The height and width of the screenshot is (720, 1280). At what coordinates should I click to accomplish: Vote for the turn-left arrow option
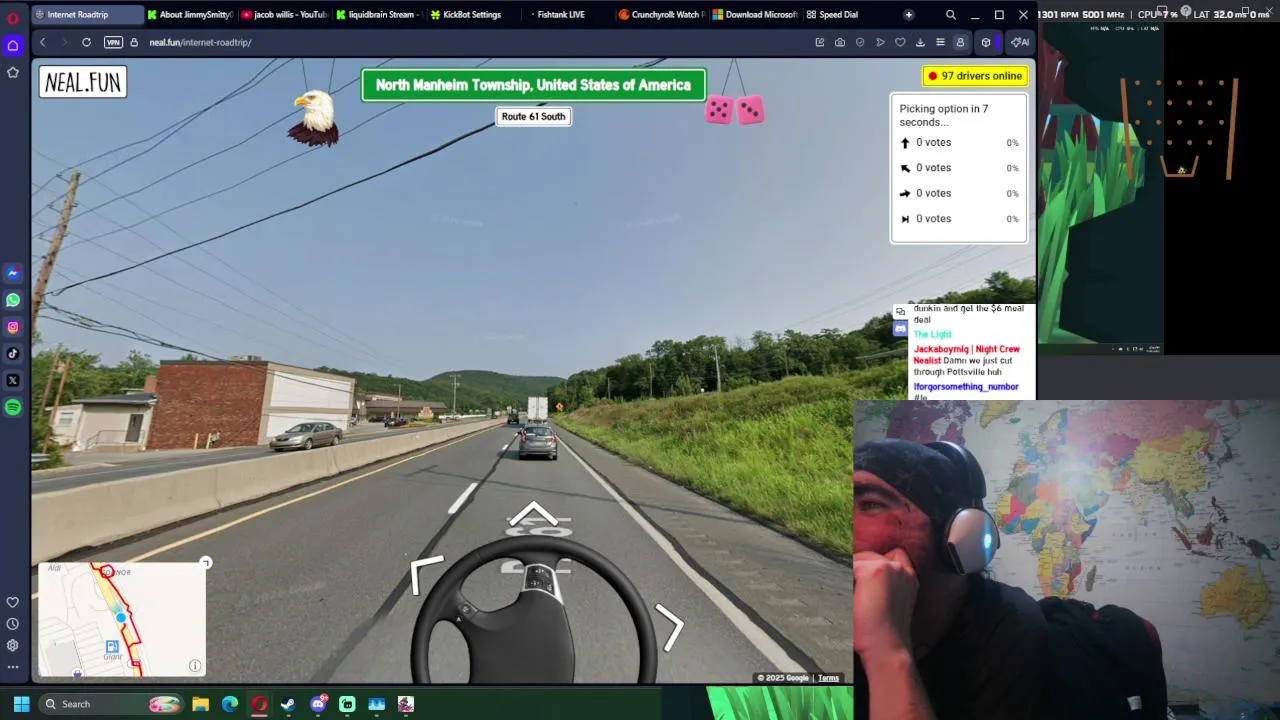tap(959, 168)
